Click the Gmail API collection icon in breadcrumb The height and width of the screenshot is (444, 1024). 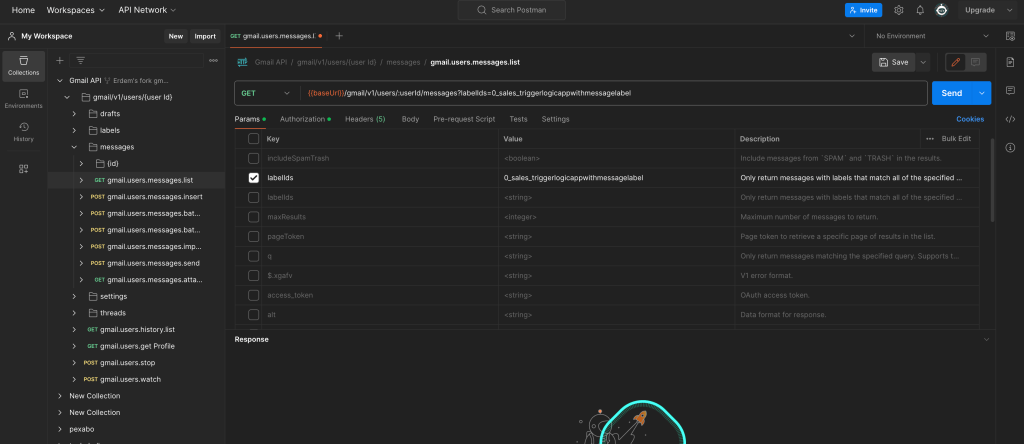(x=242, y=62)
